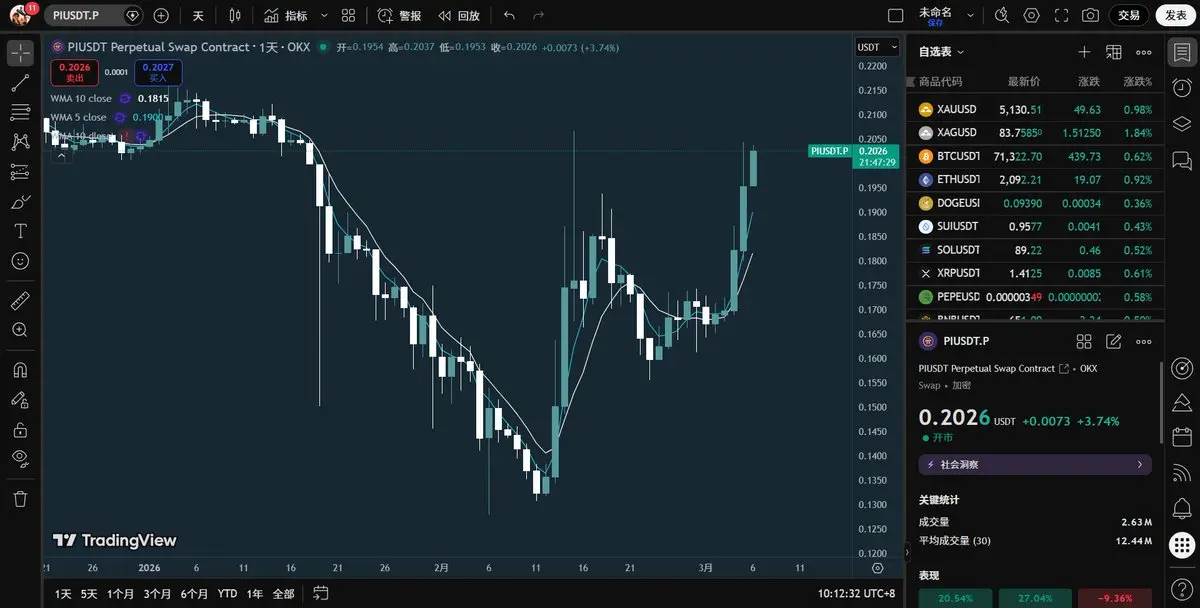Click the 交易 trade button
The image size is (1200, 608).
[x=1129, y=15]
